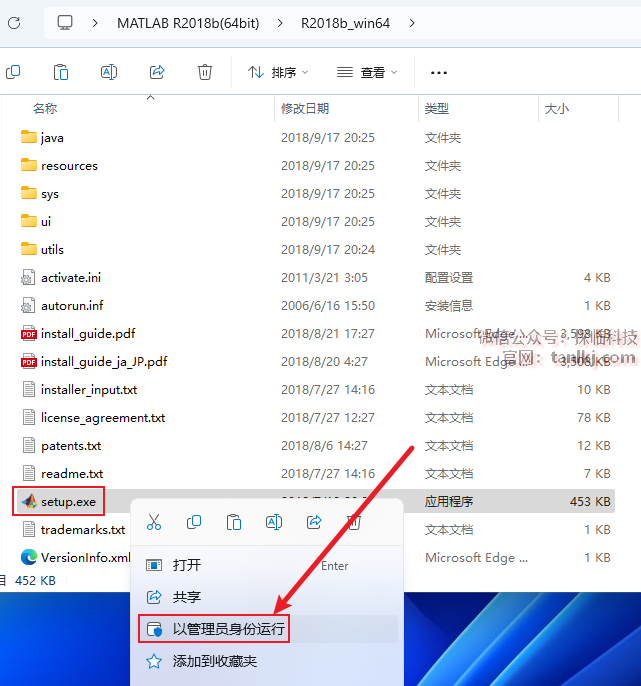Select the VersionInfo.xml Edge icon

coord(29,557)
